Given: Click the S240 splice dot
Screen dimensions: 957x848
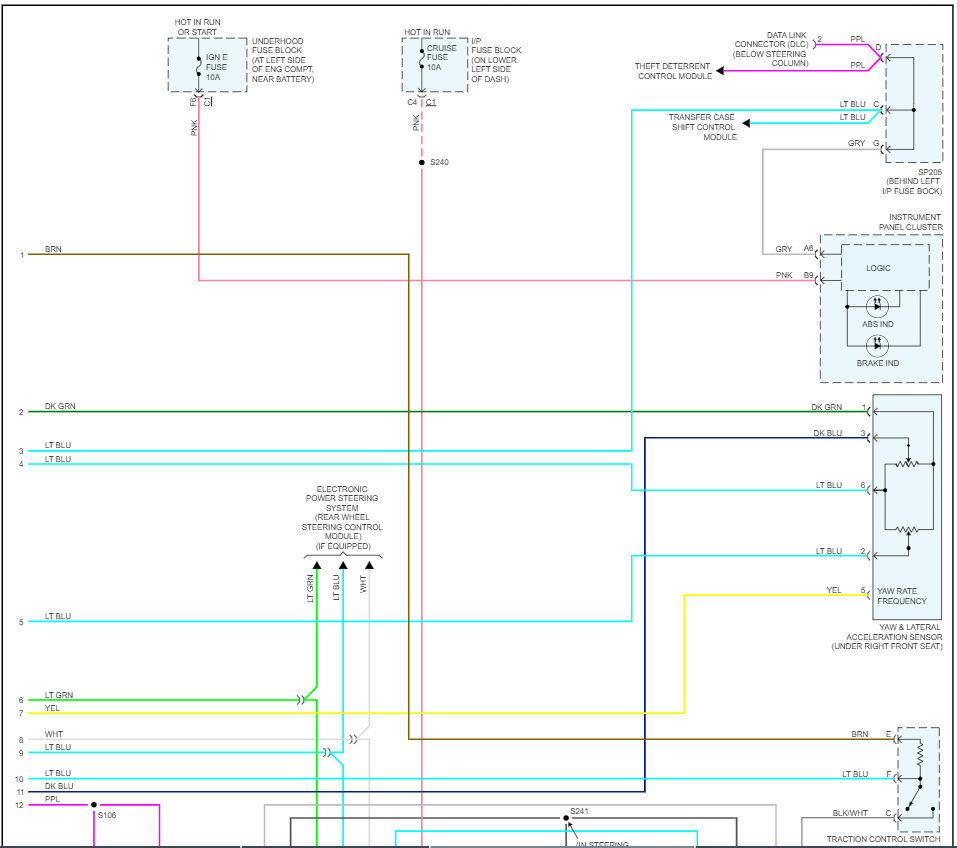Looking at the screenshot, I should pos(422,162).
